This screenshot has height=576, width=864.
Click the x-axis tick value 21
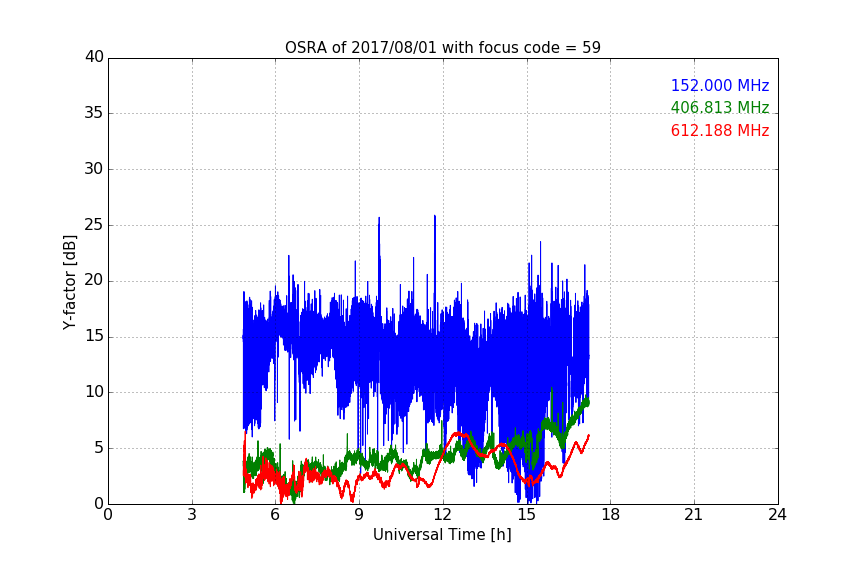click(694, 515)
